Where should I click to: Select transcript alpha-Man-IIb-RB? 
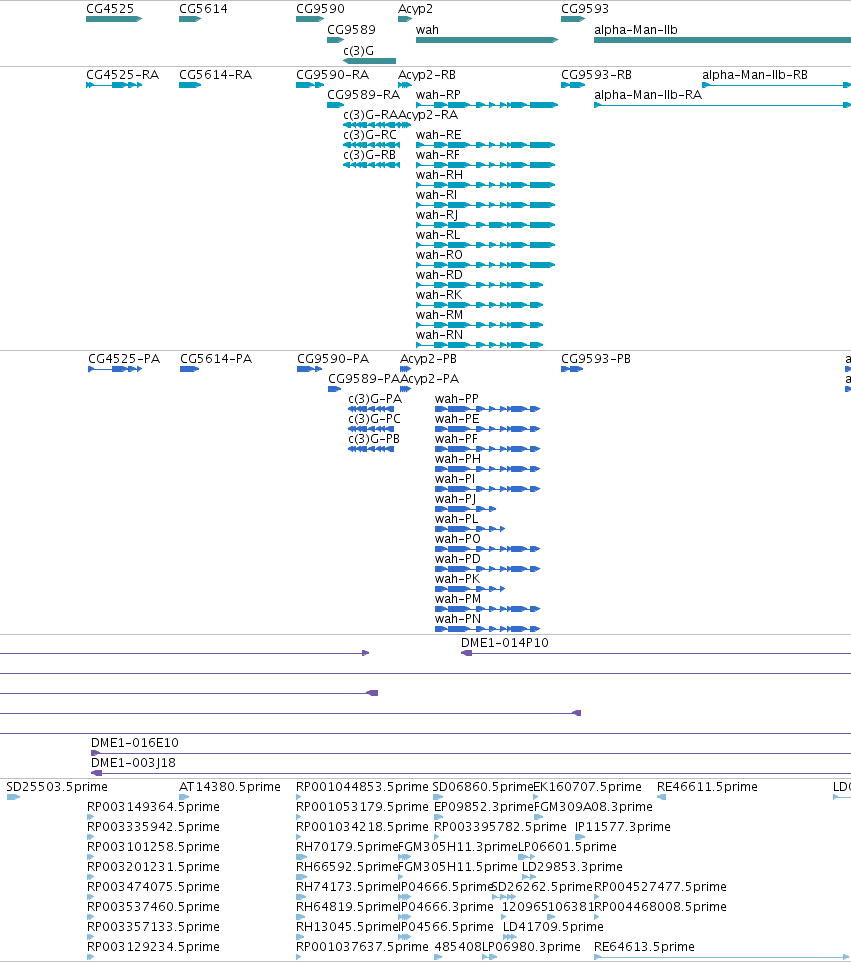tap(776, 85)
